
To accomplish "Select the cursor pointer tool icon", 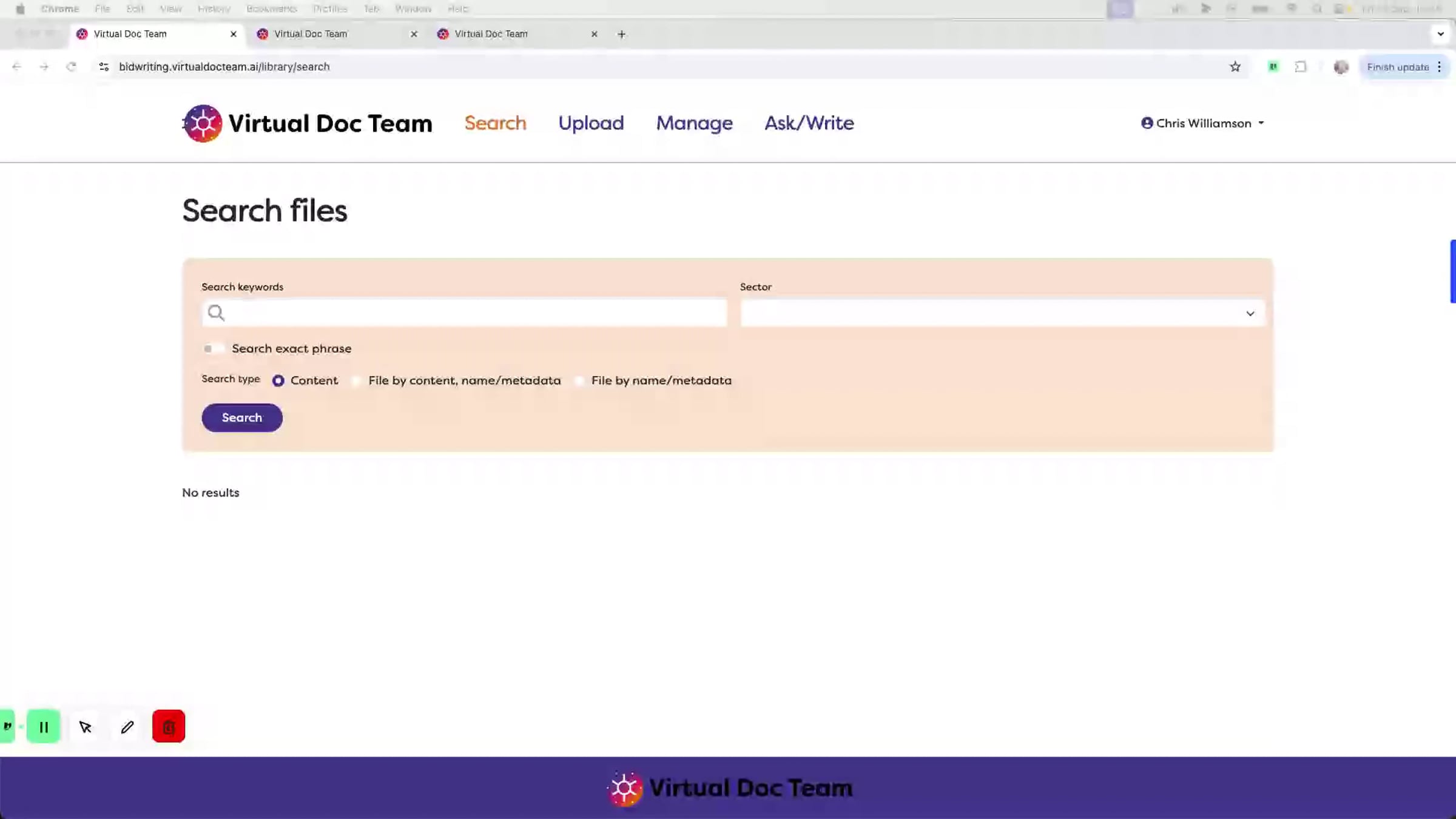I will click(x=85, y=726).
